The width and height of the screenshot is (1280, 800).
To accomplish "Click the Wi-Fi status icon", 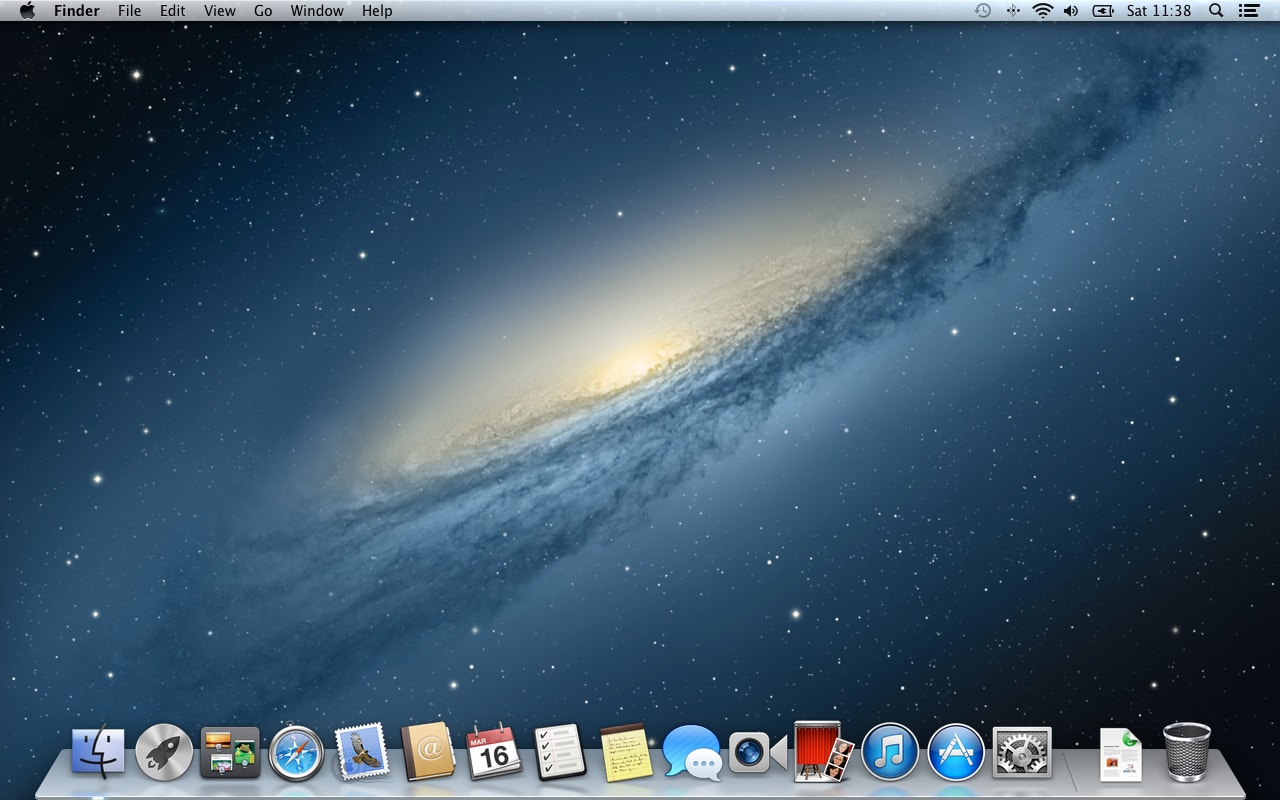I will click(1043, 11).
